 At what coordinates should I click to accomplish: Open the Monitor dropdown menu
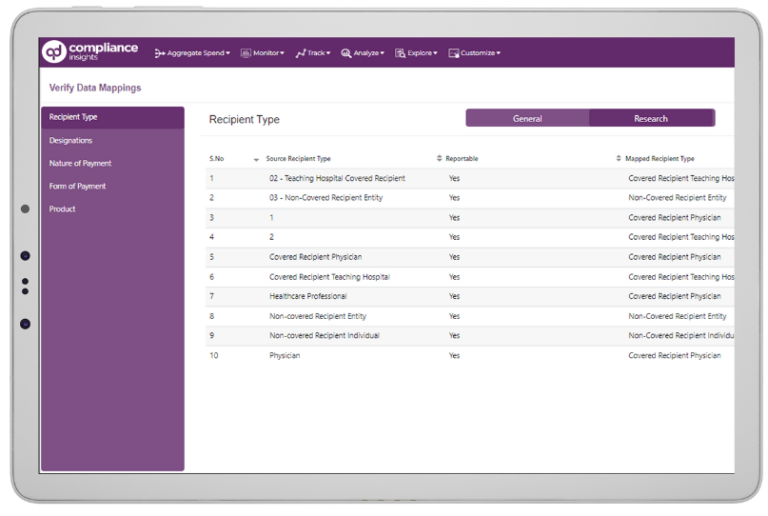(x=262, y=53)
